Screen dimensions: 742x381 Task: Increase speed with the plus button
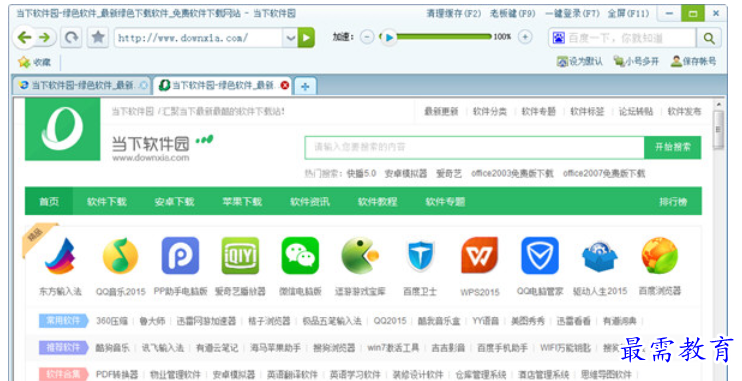tap(525, 37)
